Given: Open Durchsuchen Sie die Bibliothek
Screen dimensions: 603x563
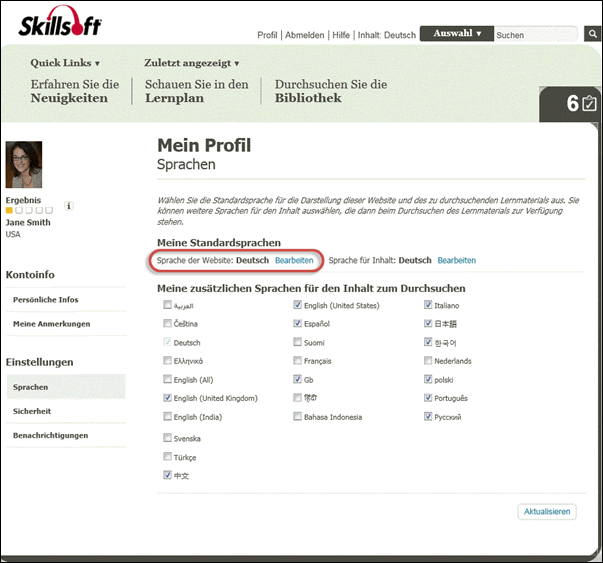Looking at the screenshot, I should 331,91.
